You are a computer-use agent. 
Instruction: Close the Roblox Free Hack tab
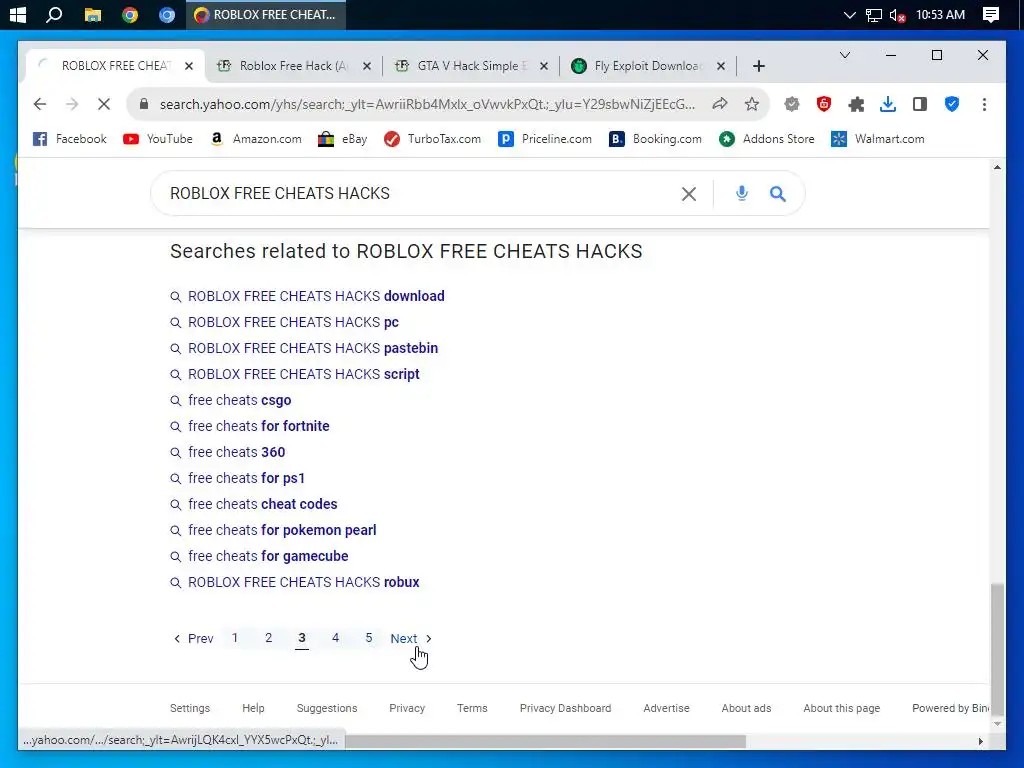pos(366,66)
